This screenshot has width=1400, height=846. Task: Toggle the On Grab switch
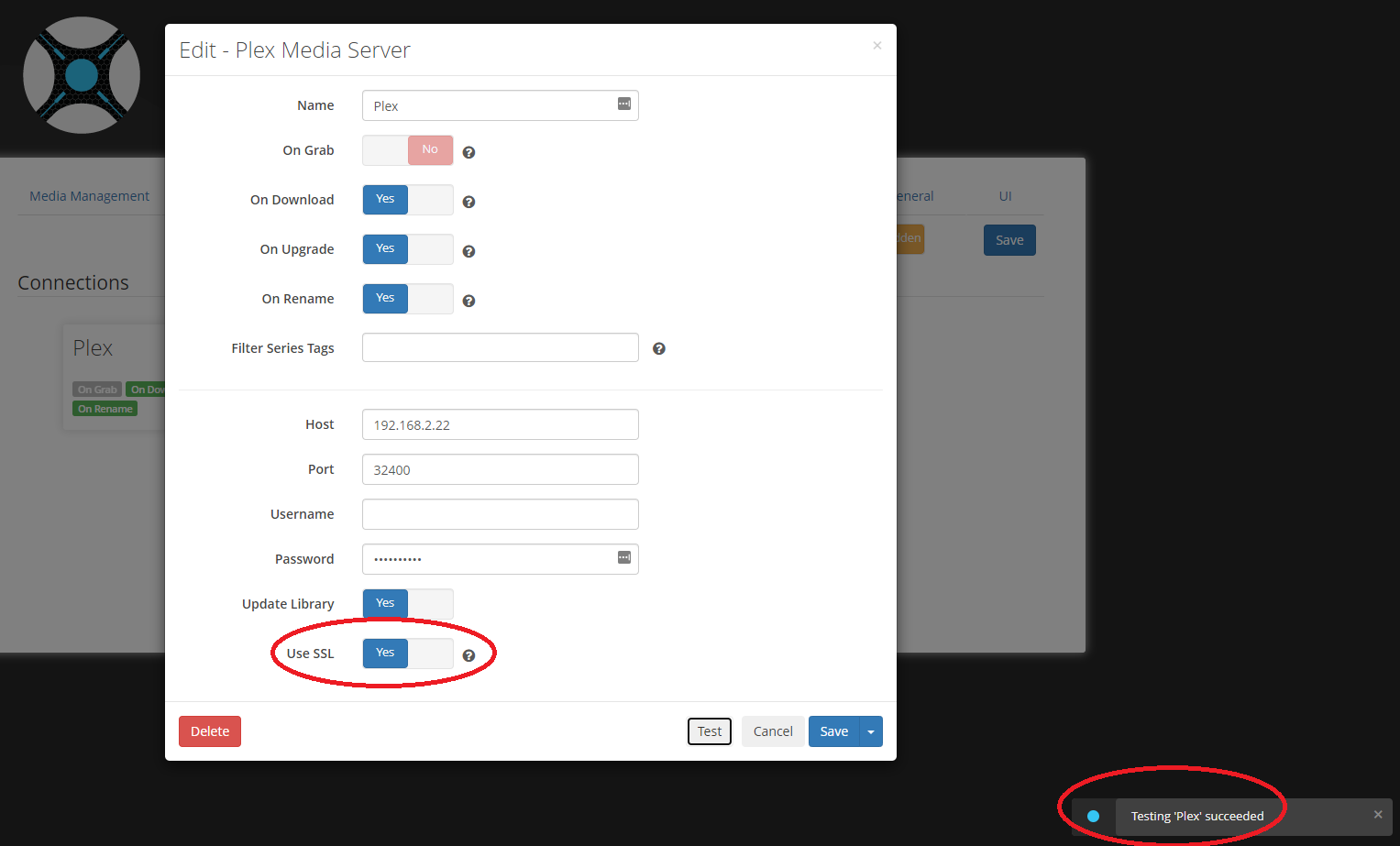(x=408, y=150)
